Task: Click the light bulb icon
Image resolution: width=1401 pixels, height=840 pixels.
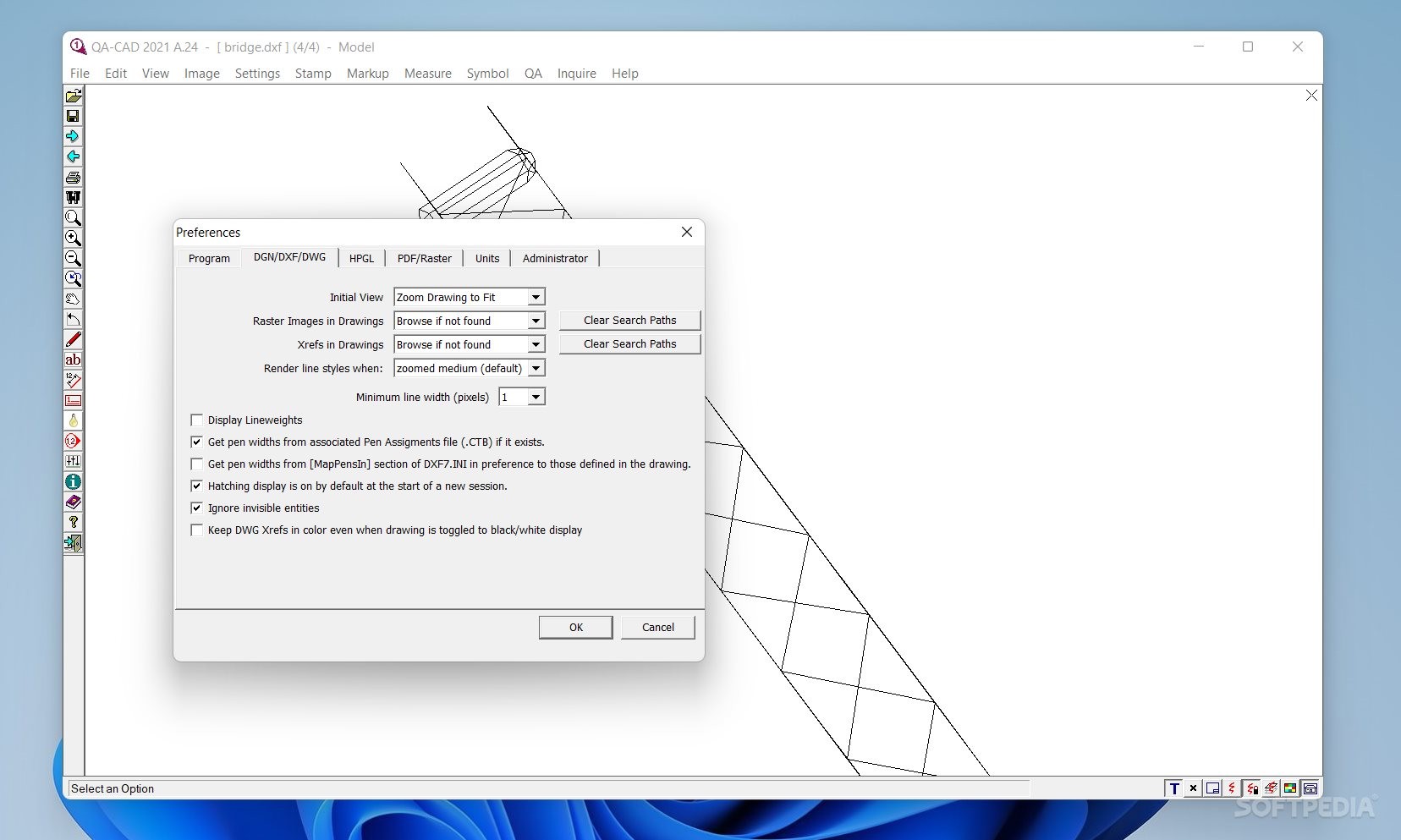Action: click(74, 420)
